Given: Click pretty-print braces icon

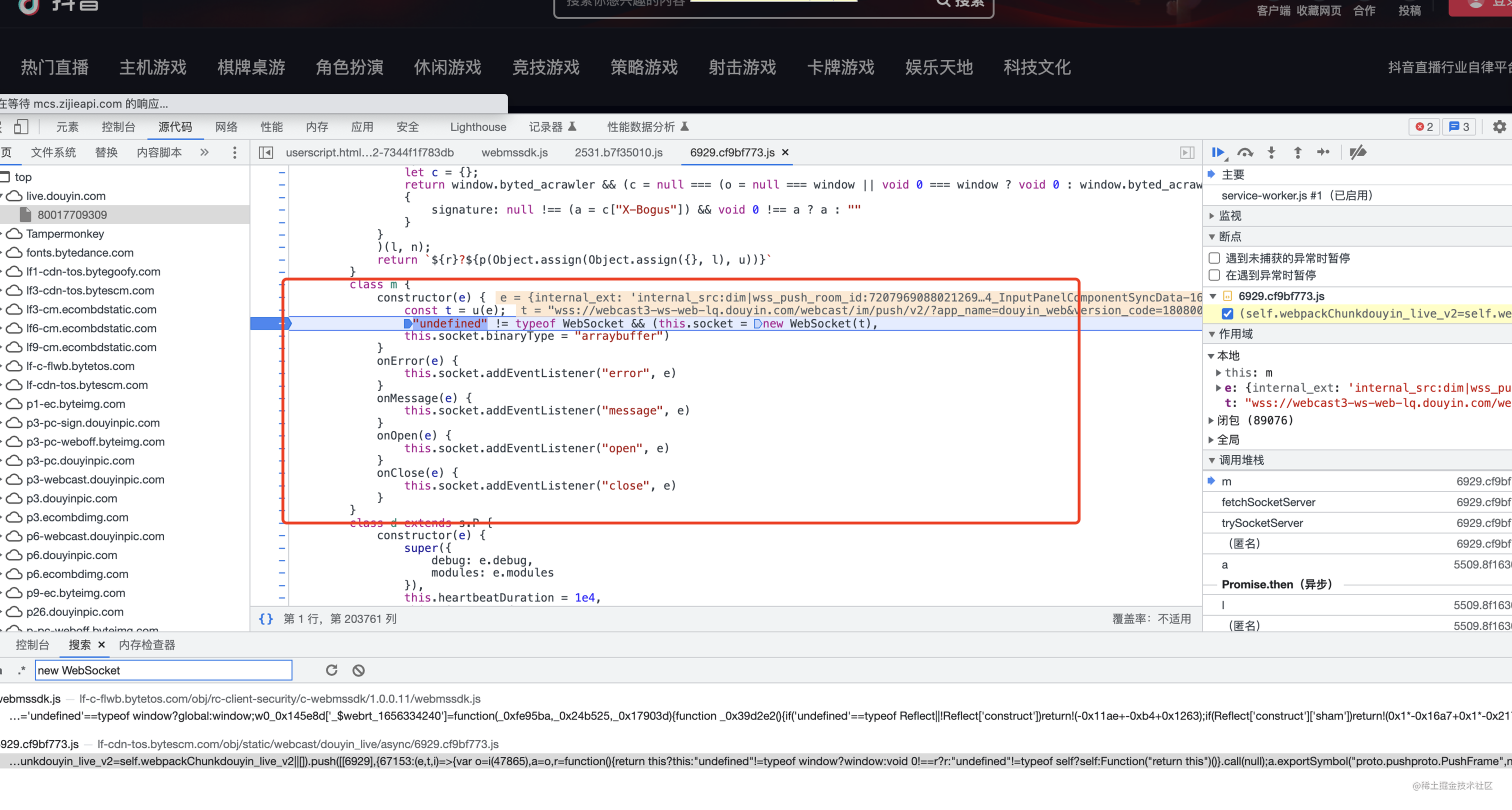Looking at the screenshot, I should click(x=266, y=618).
